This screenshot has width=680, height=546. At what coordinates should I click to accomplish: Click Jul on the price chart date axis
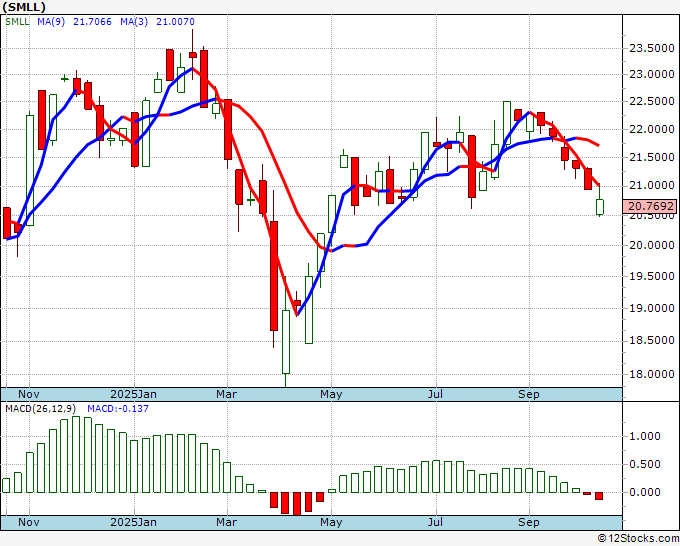435,394
